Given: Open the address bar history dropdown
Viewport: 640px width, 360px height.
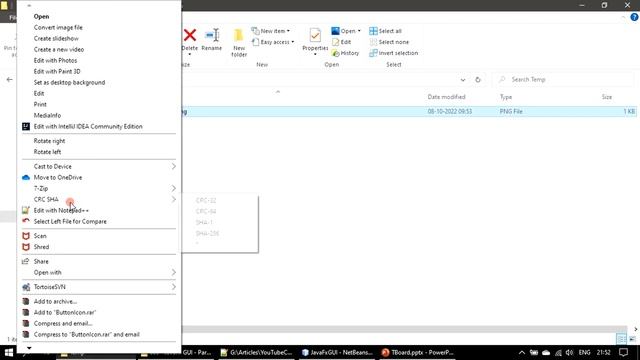Looking at the screenshot, I should (463, 80).
